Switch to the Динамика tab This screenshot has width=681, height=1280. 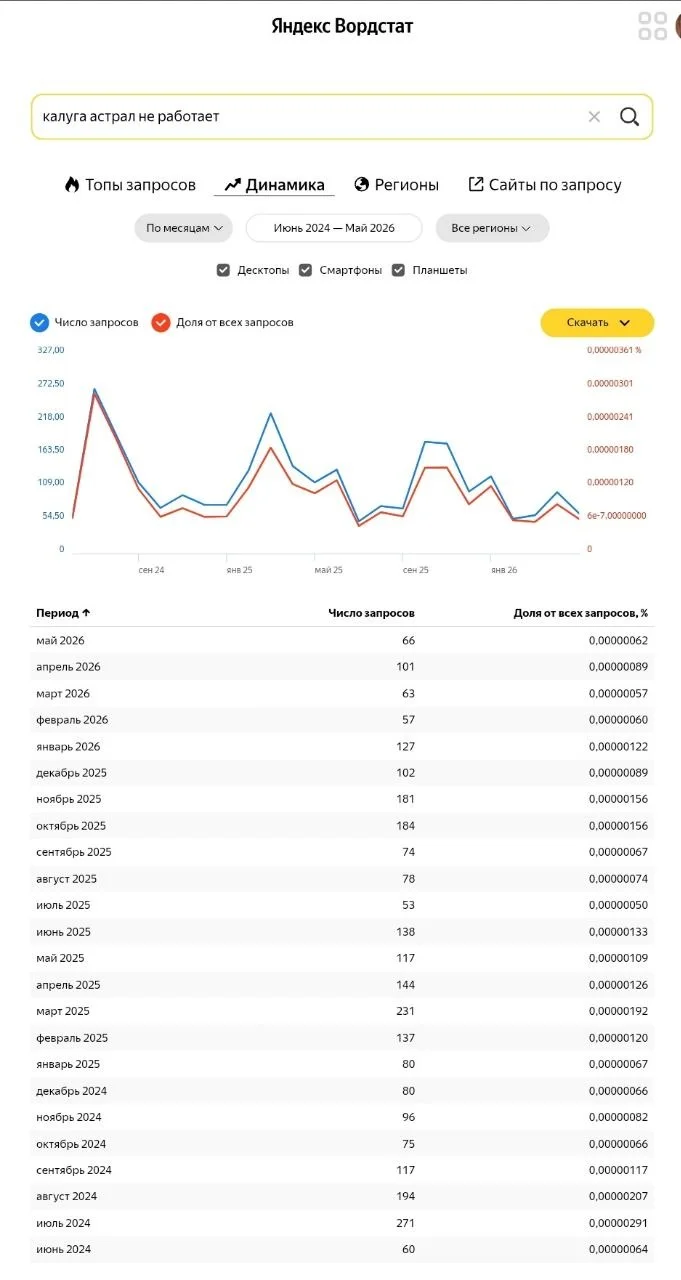click(x=274, y=185)
